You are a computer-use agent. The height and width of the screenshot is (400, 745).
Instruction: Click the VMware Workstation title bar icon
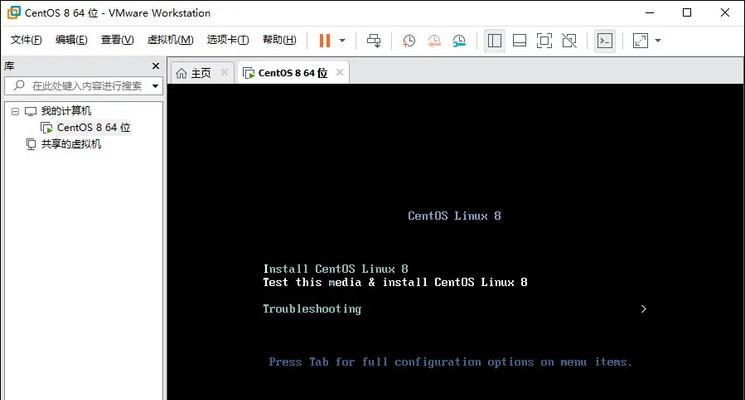click(14, 12)
